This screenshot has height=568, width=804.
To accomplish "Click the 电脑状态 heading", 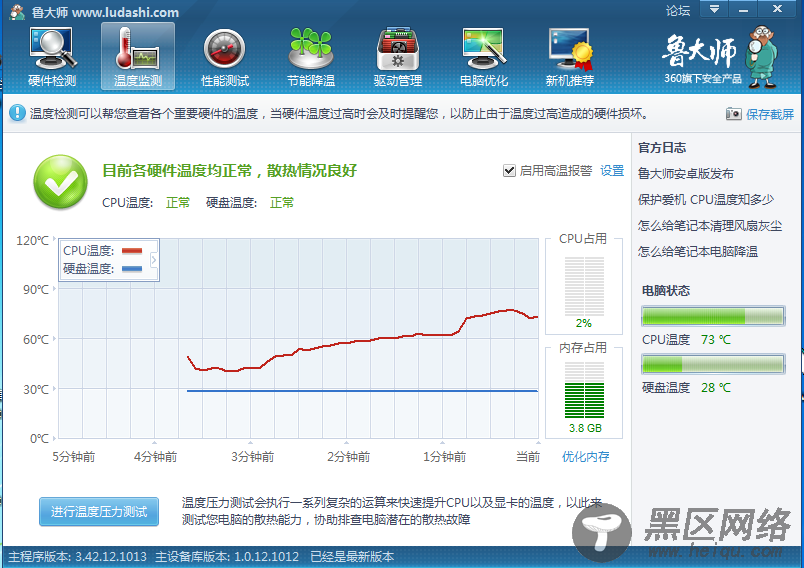I will point(666,291).
